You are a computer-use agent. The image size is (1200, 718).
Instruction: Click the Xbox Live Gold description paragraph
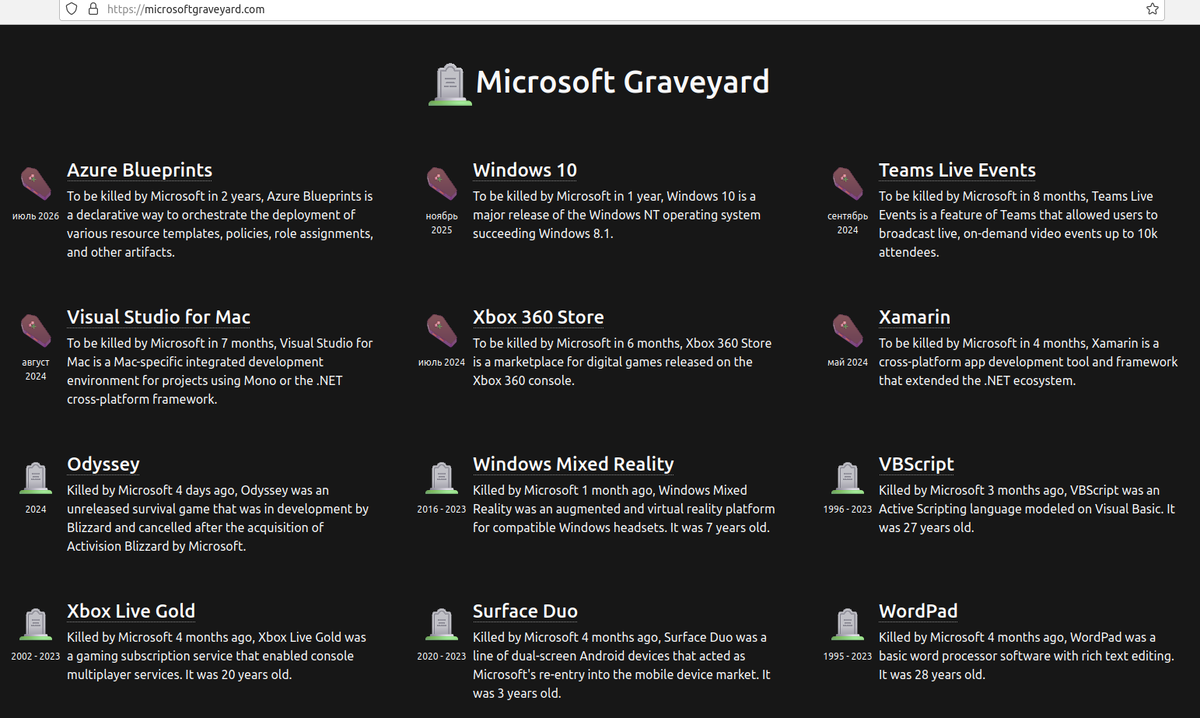(x=217, y=656)
